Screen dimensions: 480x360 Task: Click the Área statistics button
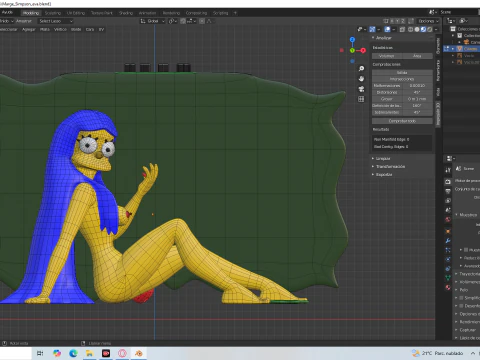417,56
